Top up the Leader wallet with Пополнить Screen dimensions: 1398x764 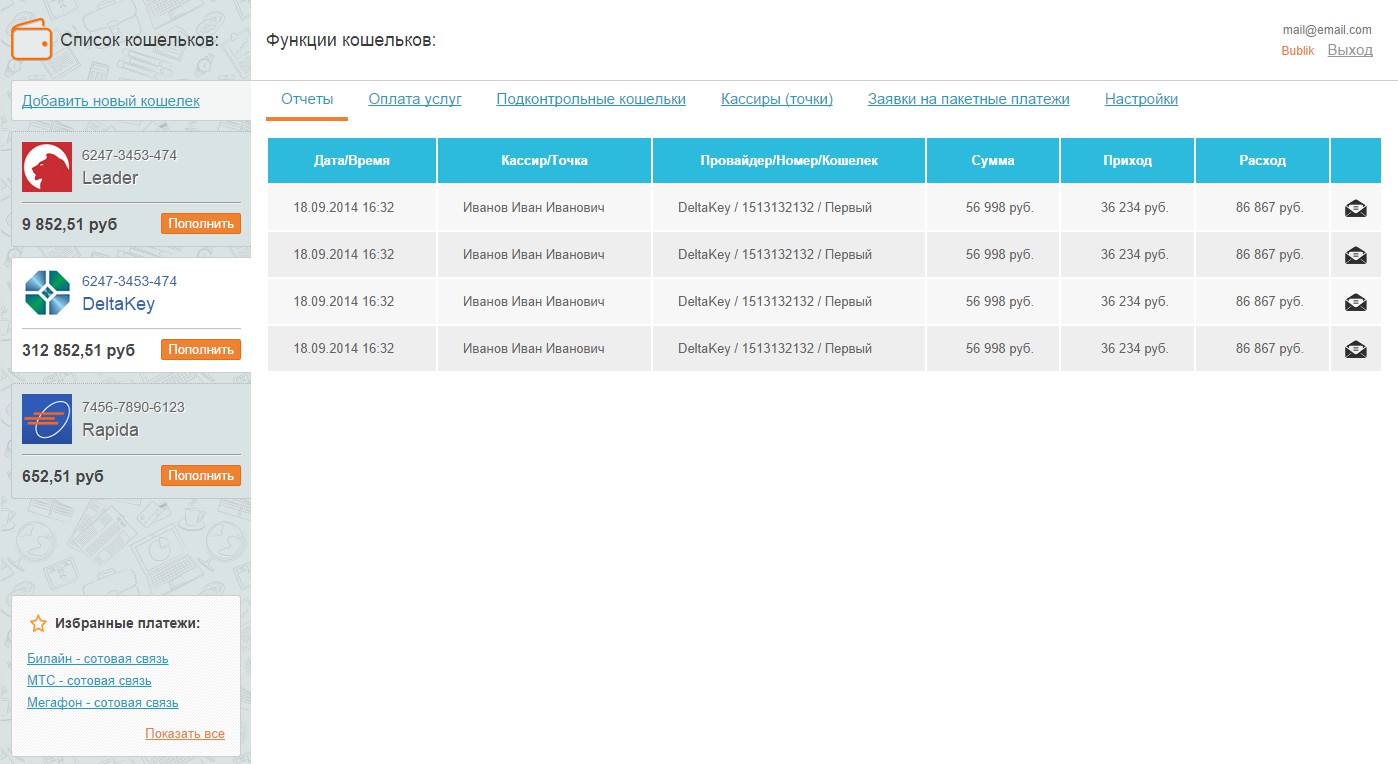click(x=201, y=224)
